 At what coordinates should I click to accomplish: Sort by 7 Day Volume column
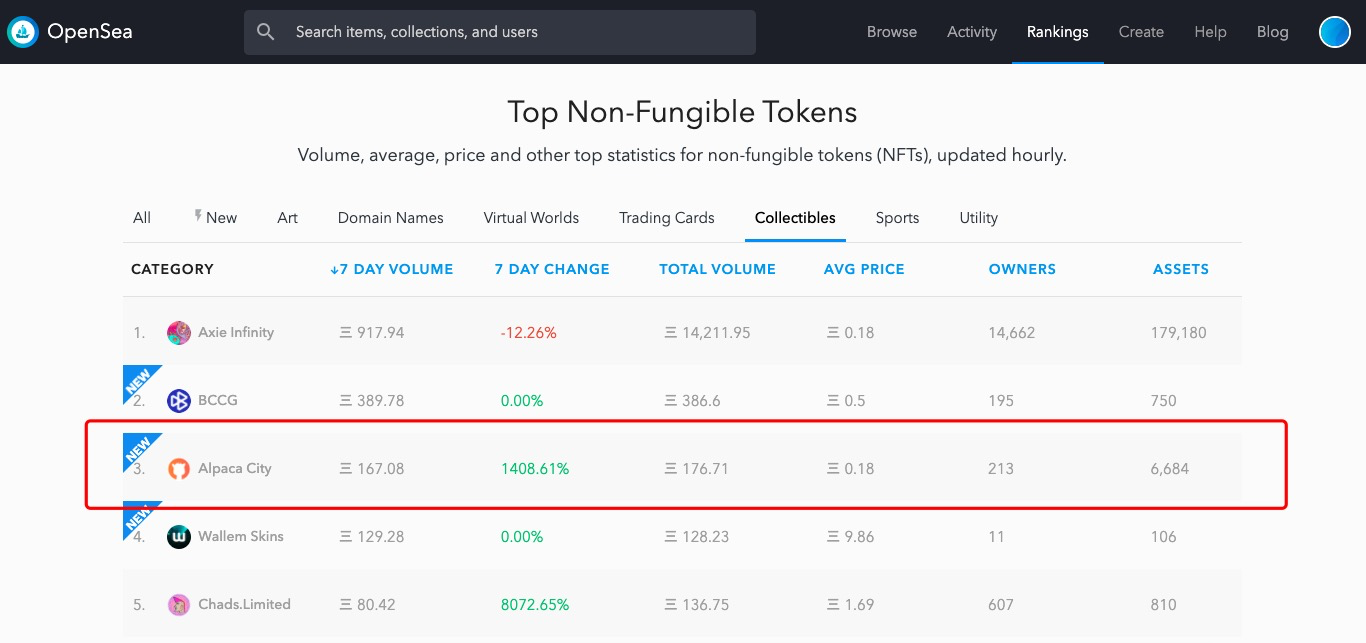point(391,269)
